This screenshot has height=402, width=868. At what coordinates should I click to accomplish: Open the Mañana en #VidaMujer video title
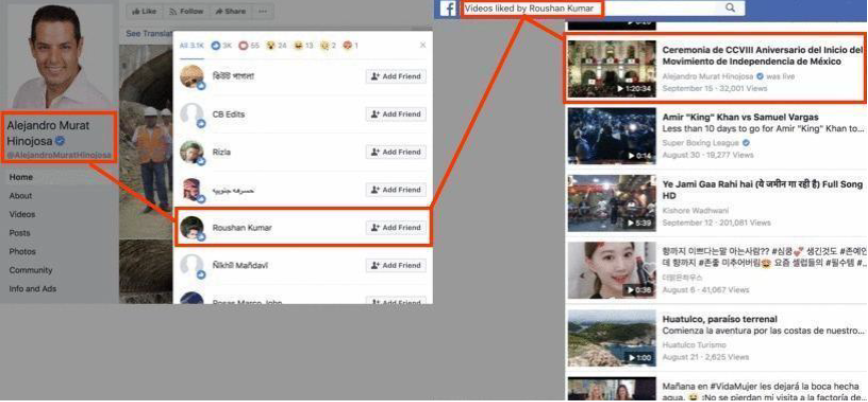(x=764, y=390)
